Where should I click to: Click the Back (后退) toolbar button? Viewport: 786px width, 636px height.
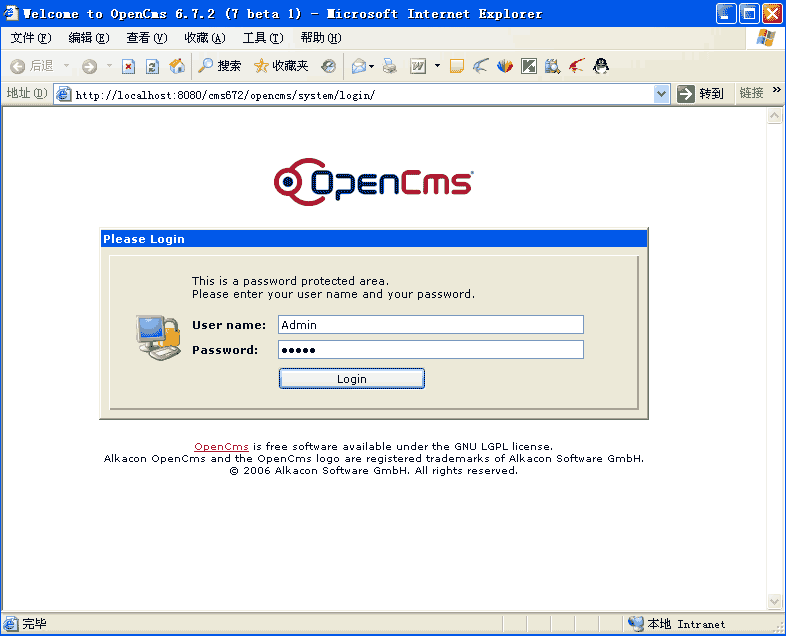pyautogui.click(x=32, y=66)
